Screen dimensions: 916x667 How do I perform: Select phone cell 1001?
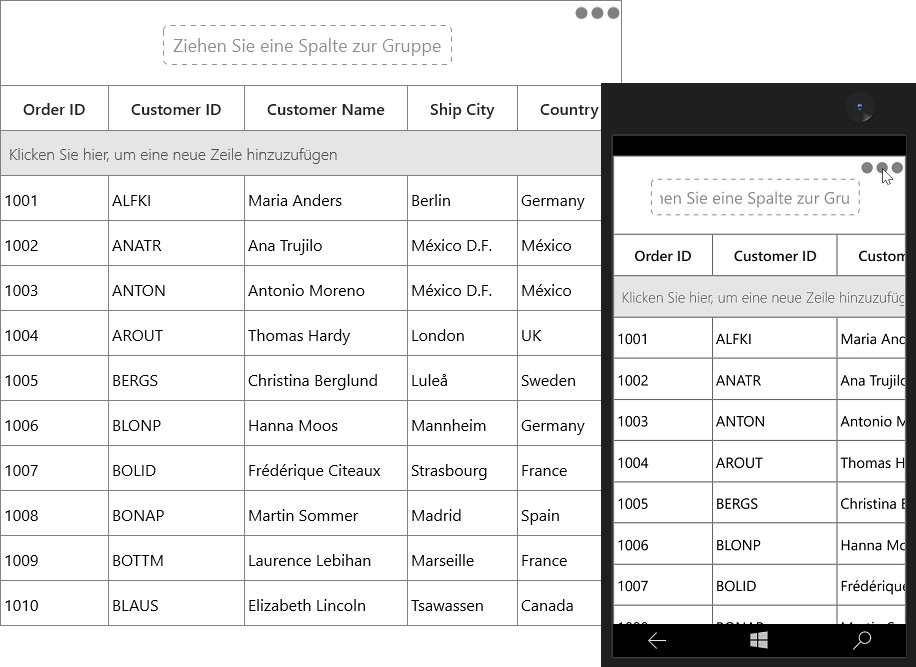[x=663, y=339]
